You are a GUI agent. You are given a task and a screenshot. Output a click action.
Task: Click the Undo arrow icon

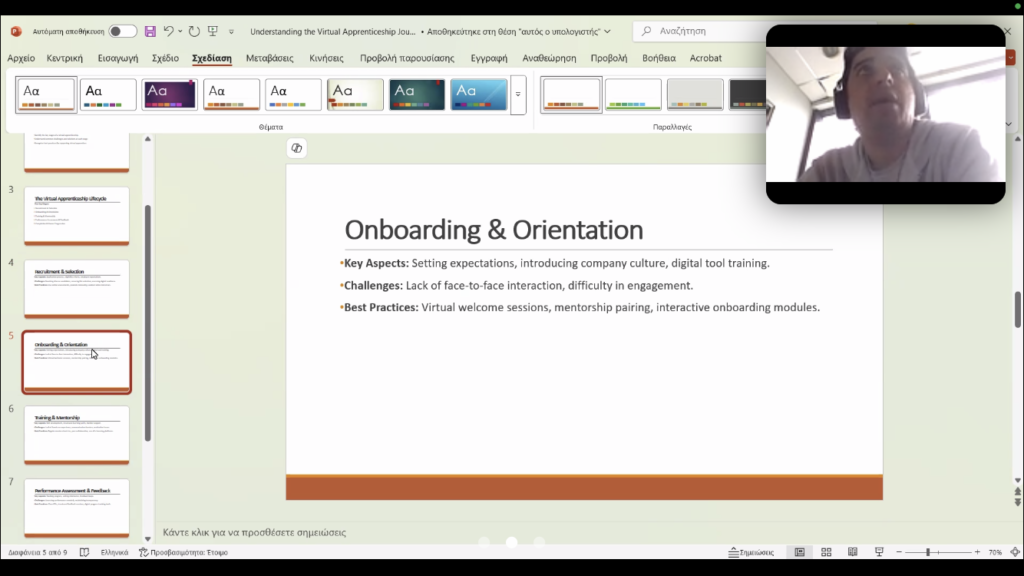(x=169, y=32)
